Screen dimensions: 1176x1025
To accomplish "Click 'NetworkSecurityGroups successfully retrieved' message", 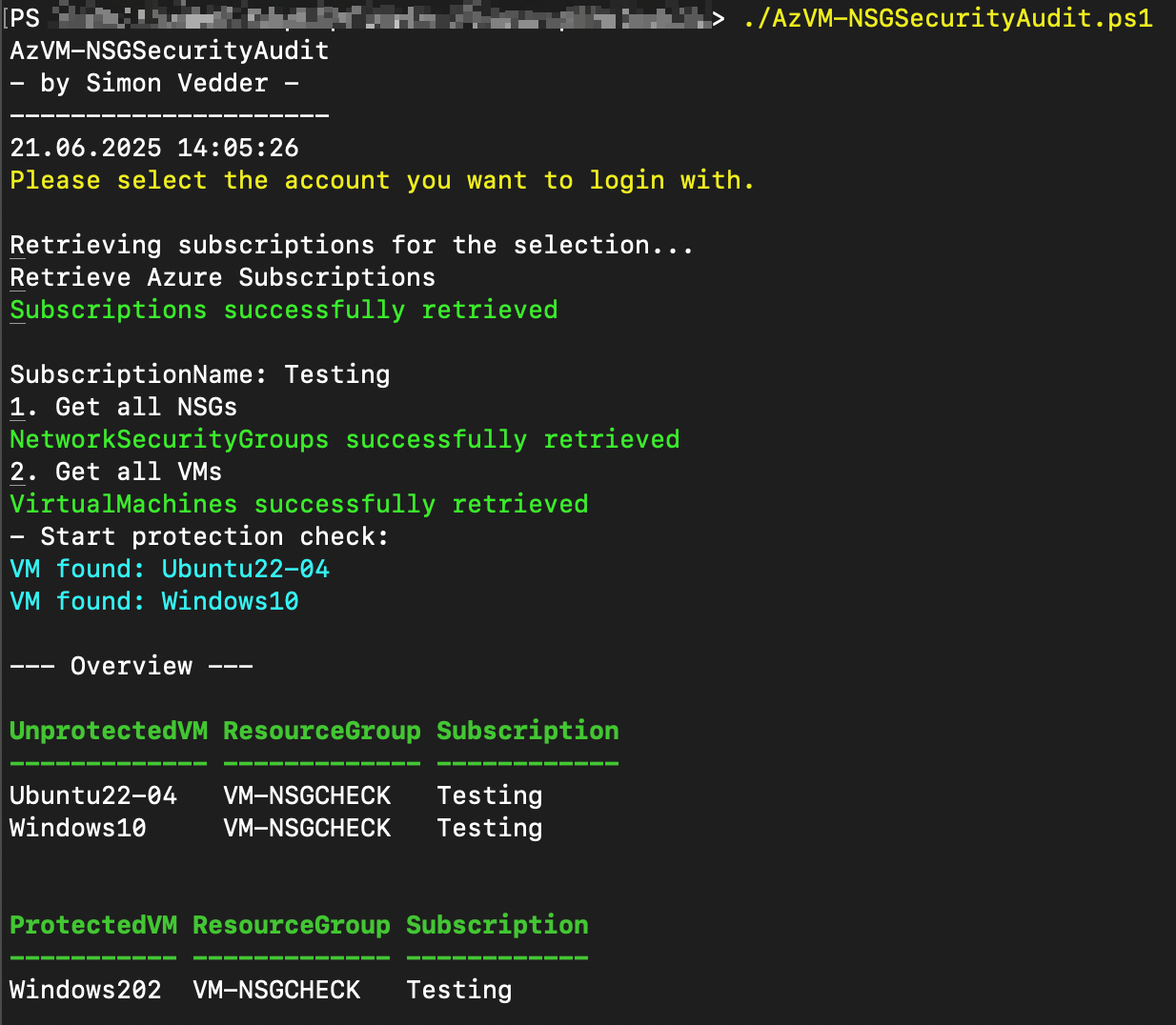I will tap(345, 439).
